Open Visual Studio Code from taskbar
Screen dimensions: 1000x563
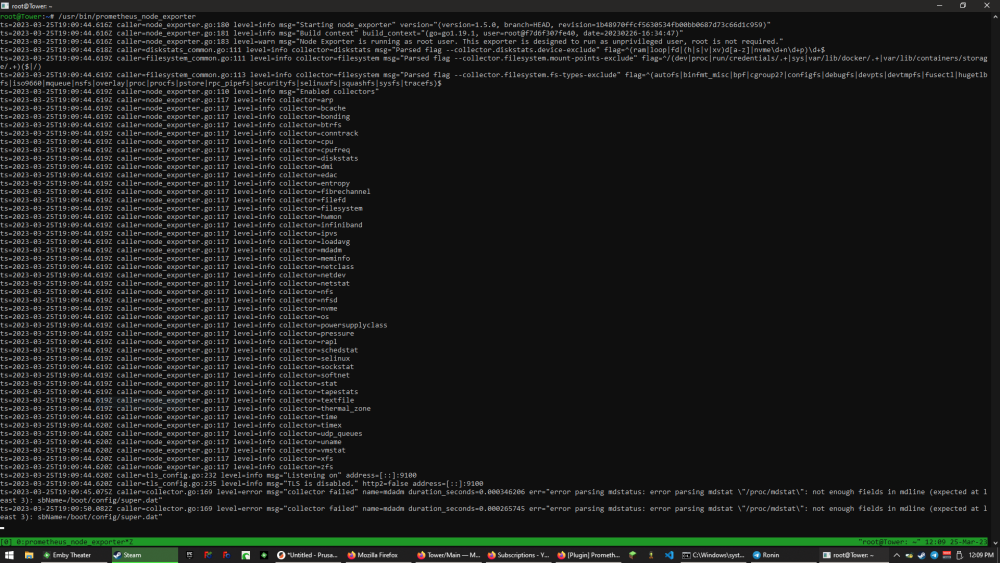point(669,555)
